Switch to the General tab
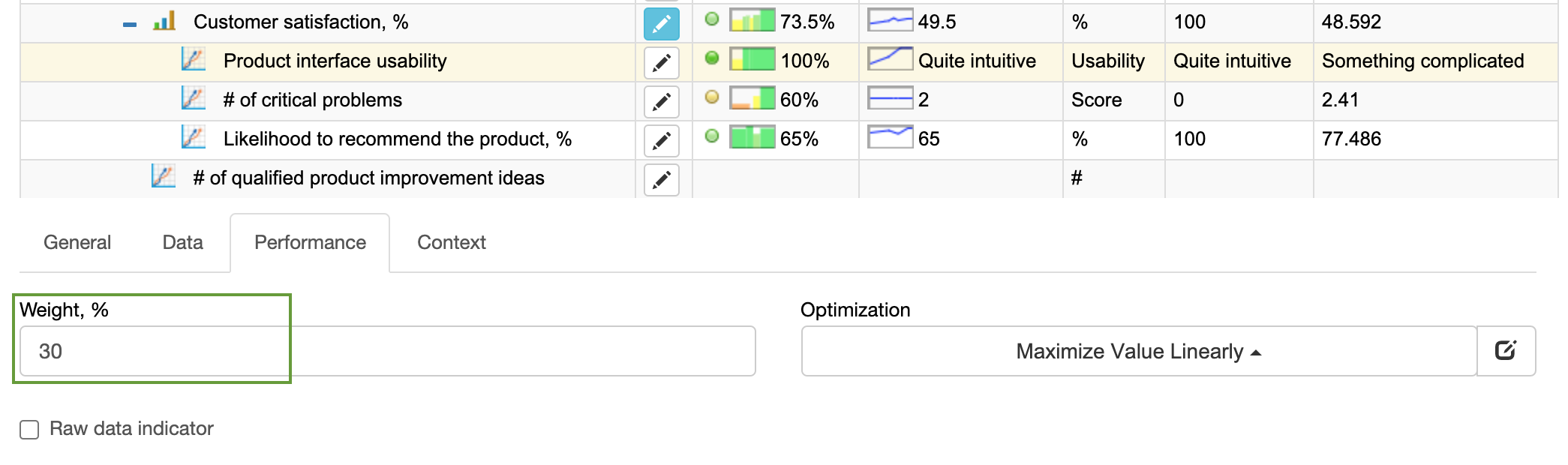Viewport: 1568px width, 465px height. click(76, 242)
